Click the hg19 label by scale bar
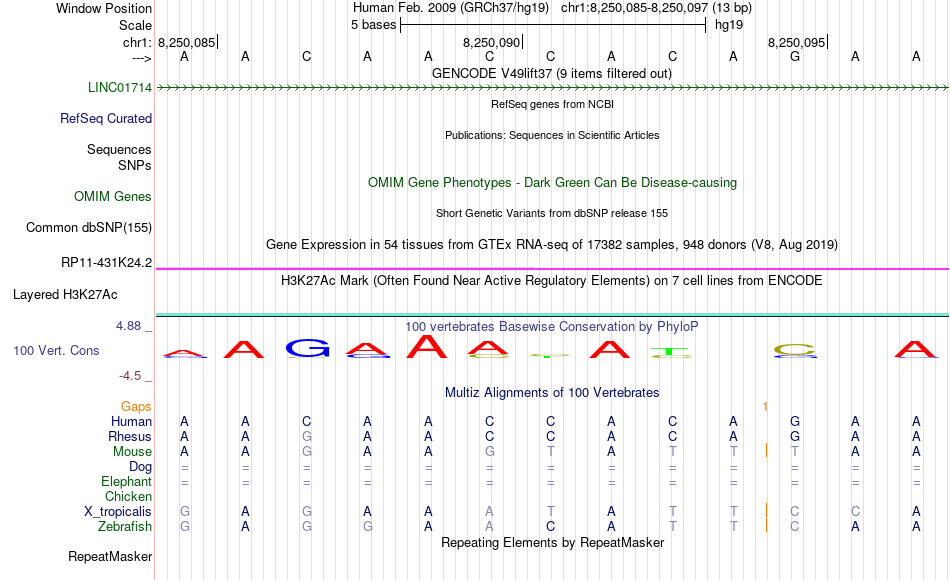Viewport: 950px width, 580px height. pyautogui.click(x=729, y=25)
